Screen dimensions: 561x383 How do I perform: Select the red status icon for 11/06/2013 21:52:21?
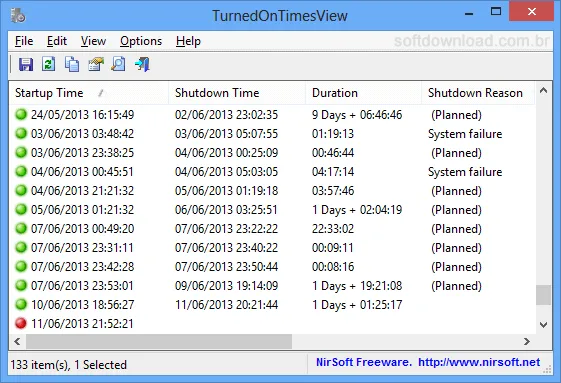click(21, 323)
